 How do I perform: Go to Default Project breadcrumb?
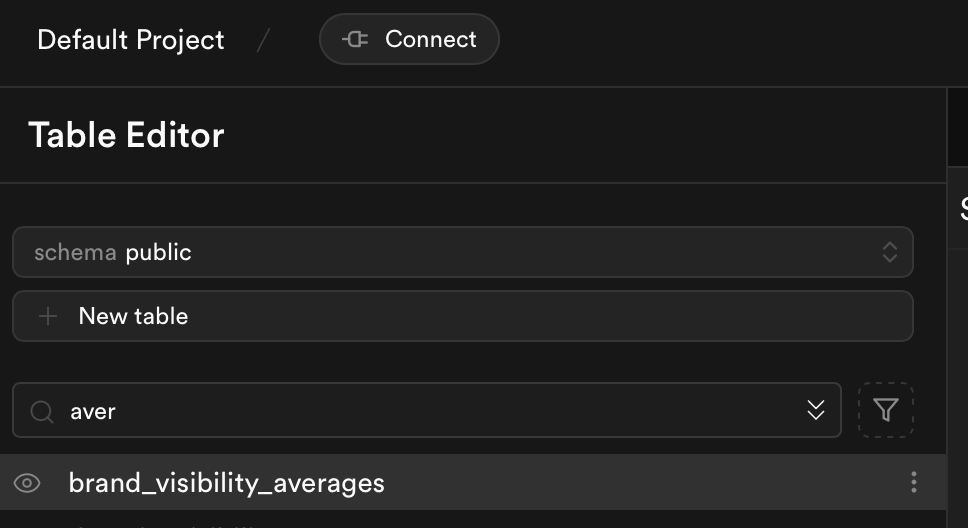click(x=131, y=40)
